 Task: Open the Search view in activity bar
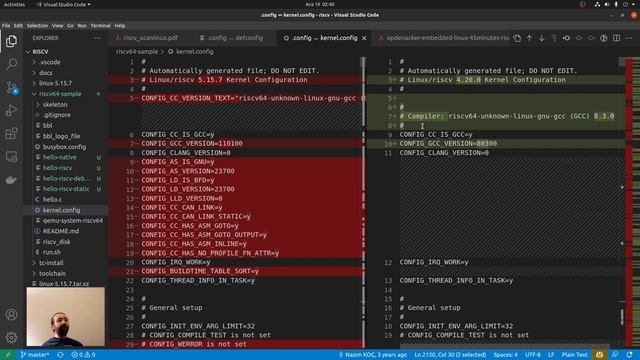[x=11, y=64]
